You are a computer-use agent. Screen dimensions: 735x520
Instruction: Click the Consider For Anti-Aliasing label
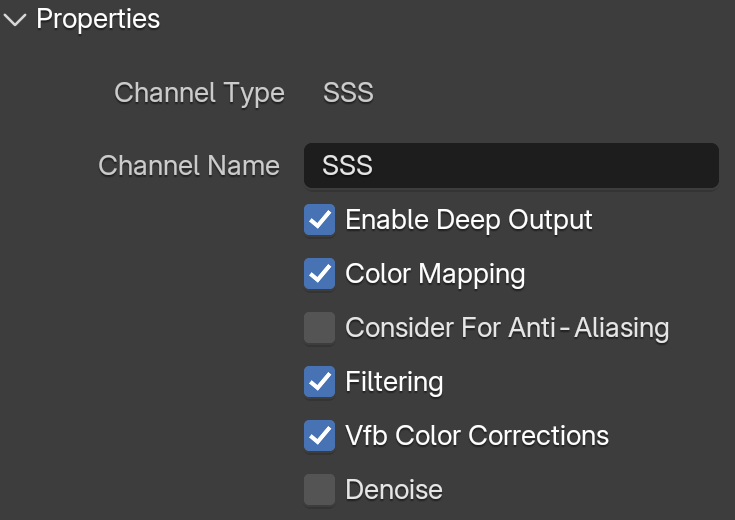pos(507,327)
